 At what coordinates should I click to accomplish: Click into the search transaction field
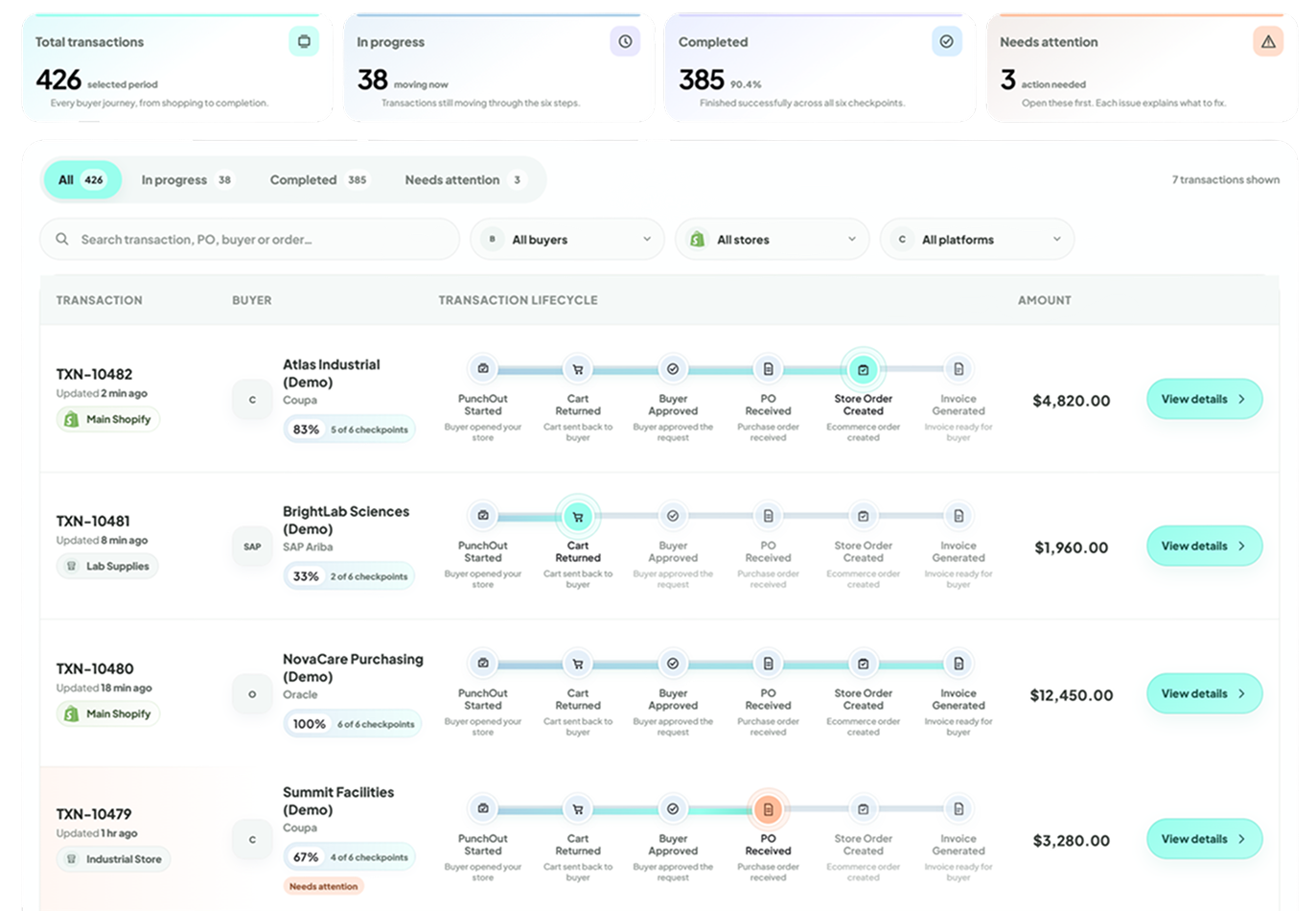pos(249,239)
